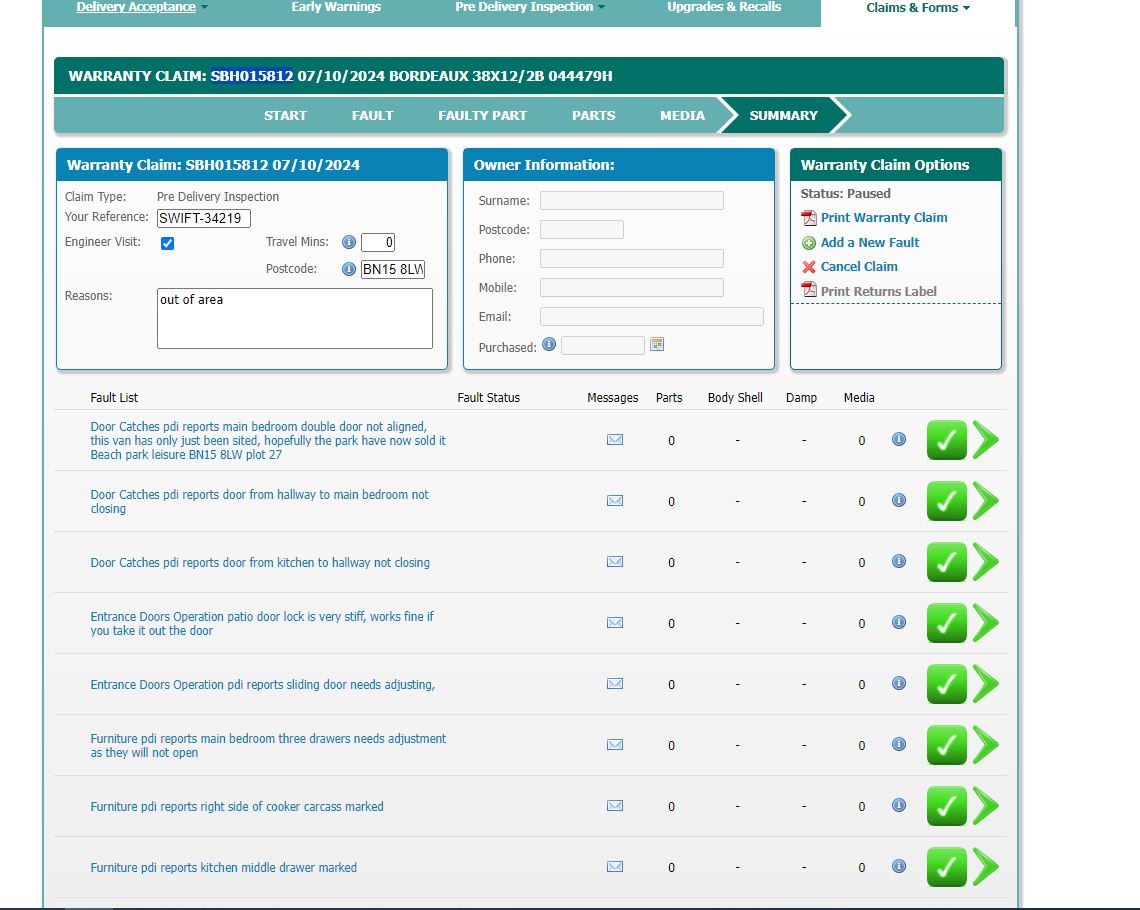
Task: Open the Early Warnings tab
Action: coord(336,7)
